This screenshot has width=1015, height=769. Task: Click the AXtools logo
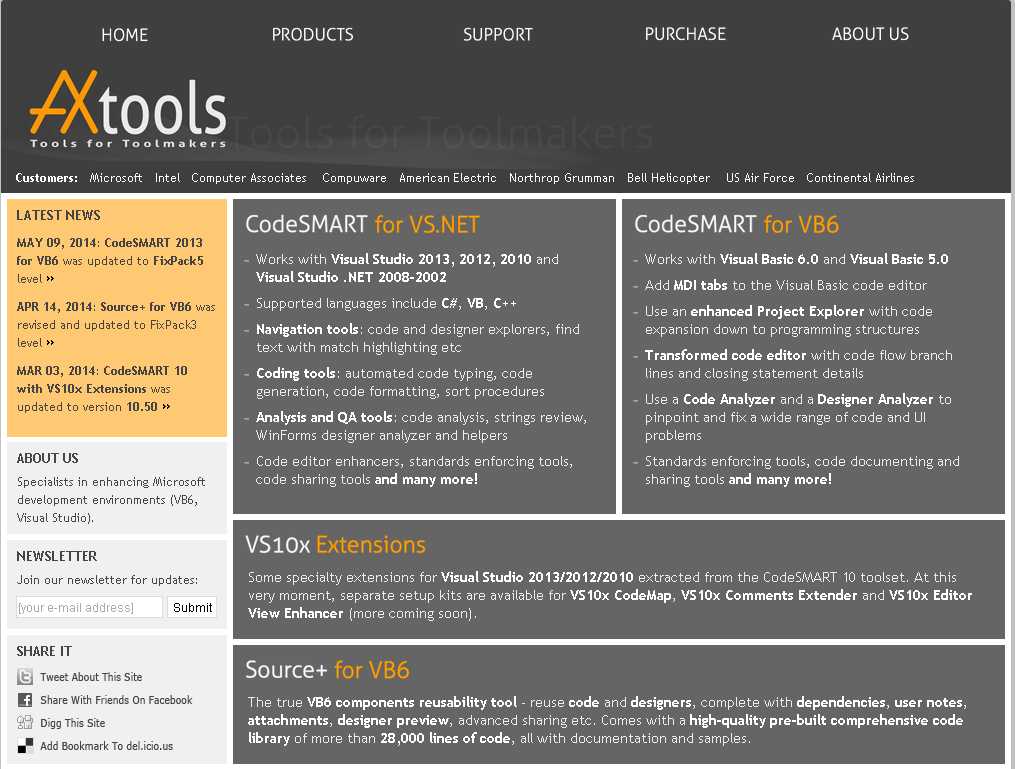click(128, 109)
